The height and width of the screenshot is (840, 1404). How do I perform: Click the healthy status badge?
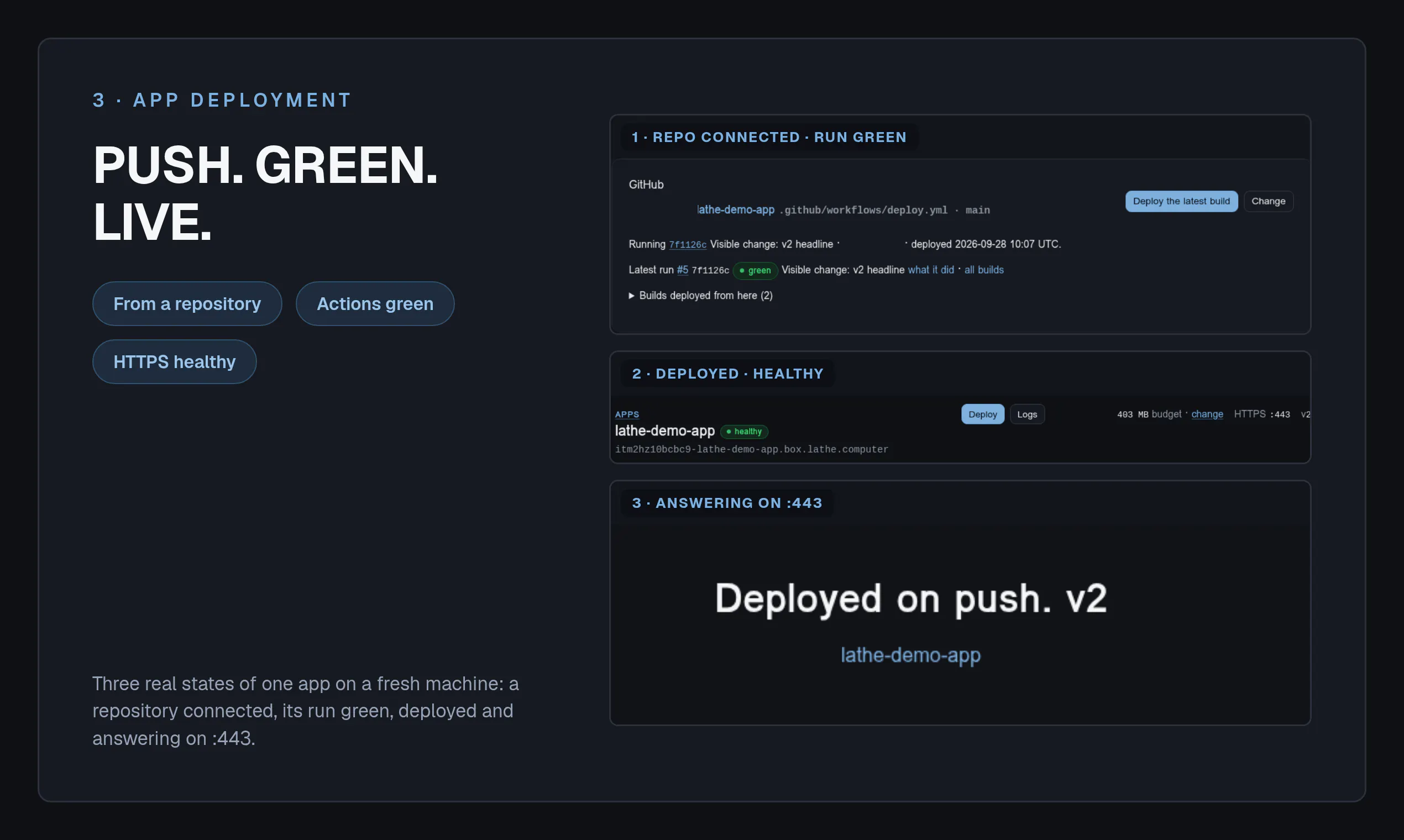(744, 431)
